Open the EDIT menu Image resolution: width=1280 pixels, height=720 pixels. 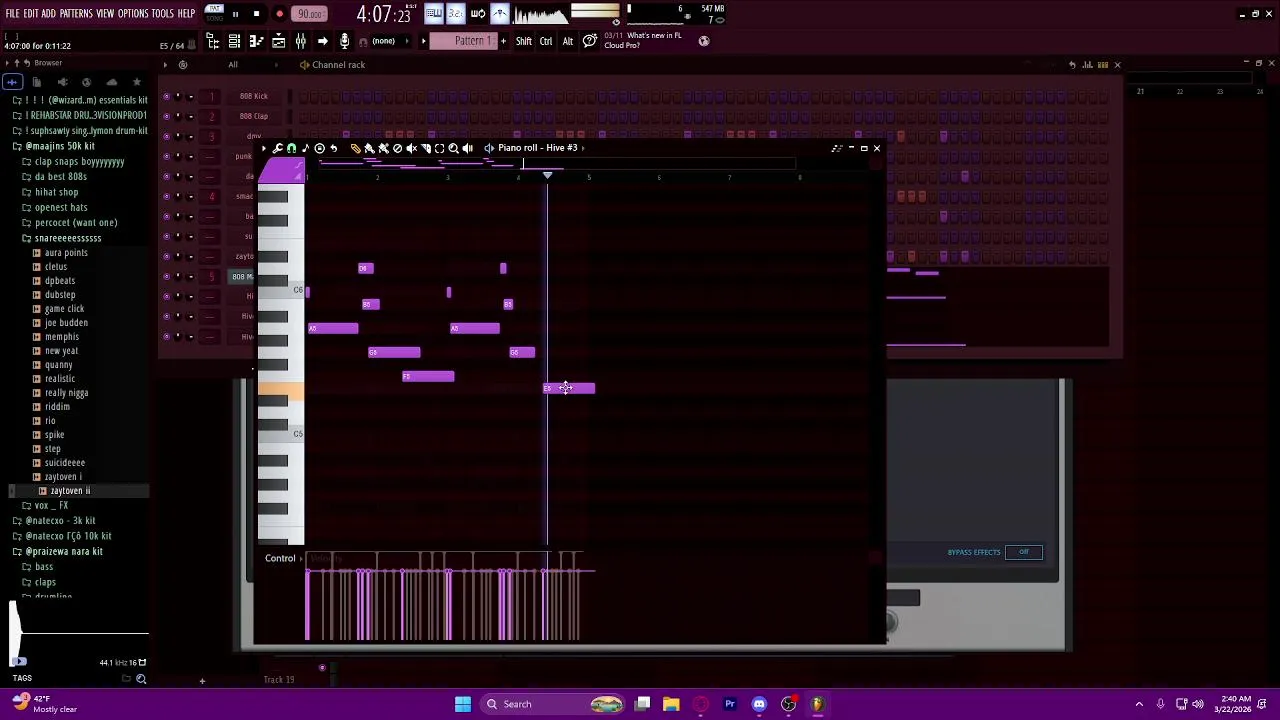coord(30,14)
